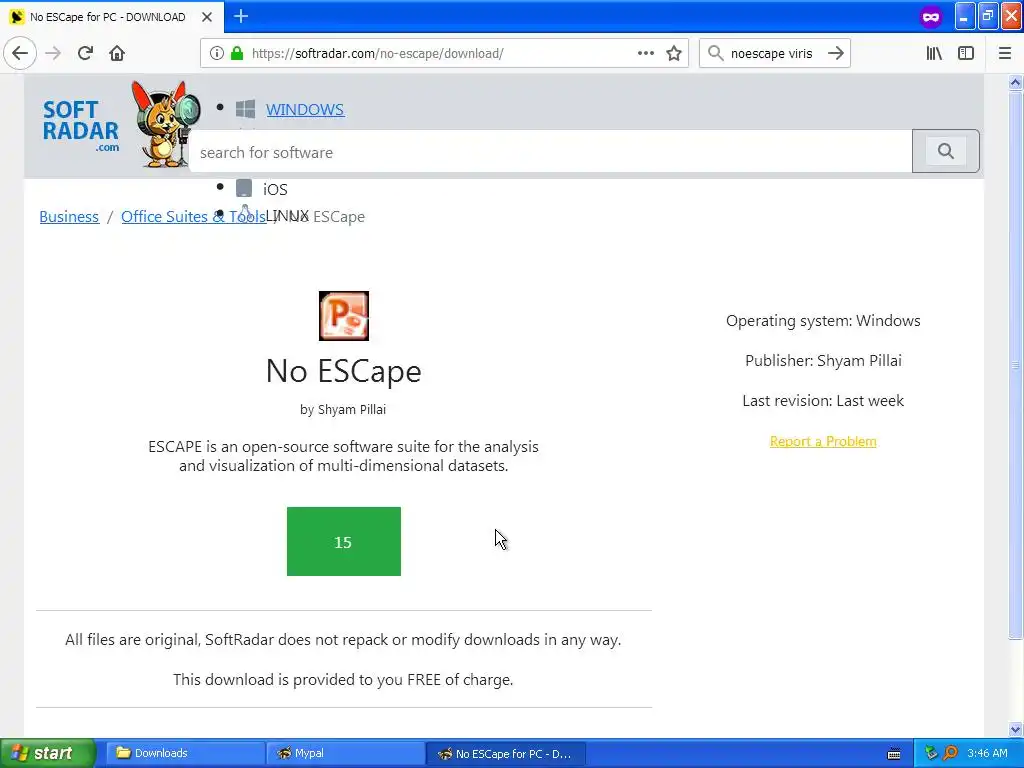Click the site search magnifier button
1024x768 pixels.
(x=946, y=152)
